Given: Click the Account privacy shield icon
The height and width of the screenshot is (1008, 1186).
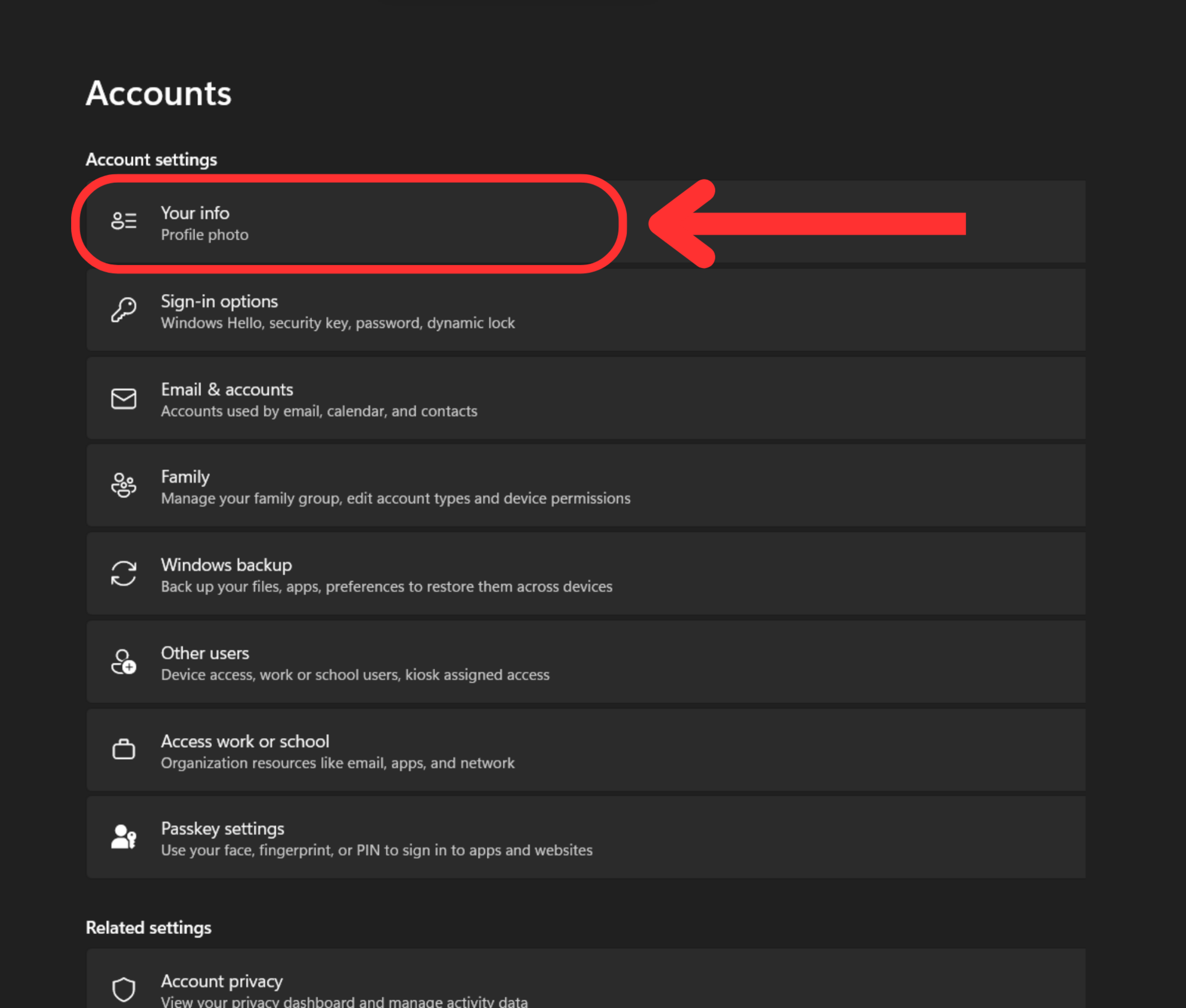Looking at the screenshot, I should [124, 989].
